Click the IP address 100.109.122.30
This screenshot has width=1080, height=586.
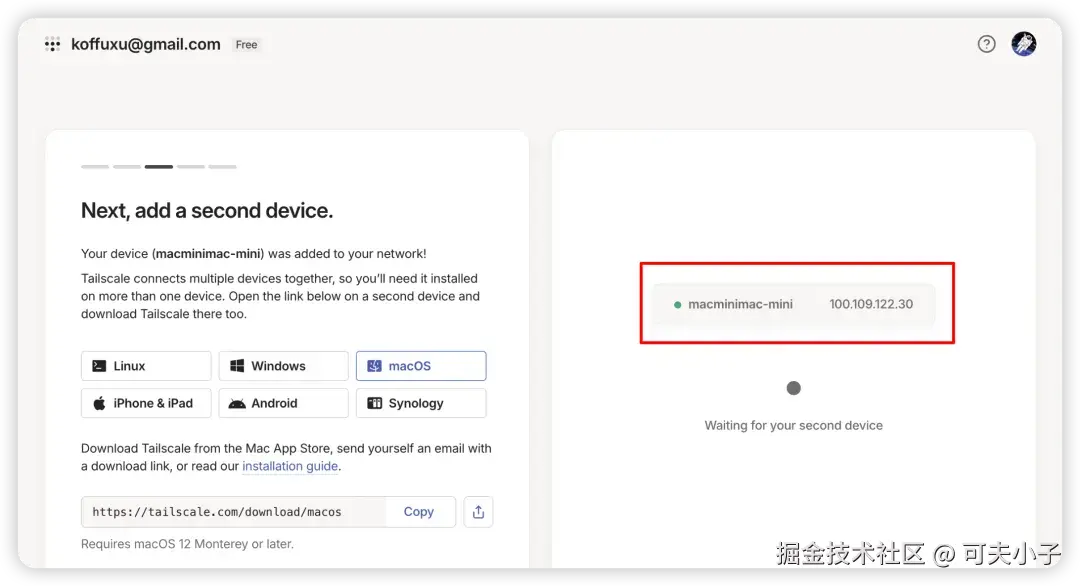pyautogui.click(x=871, y=304)
